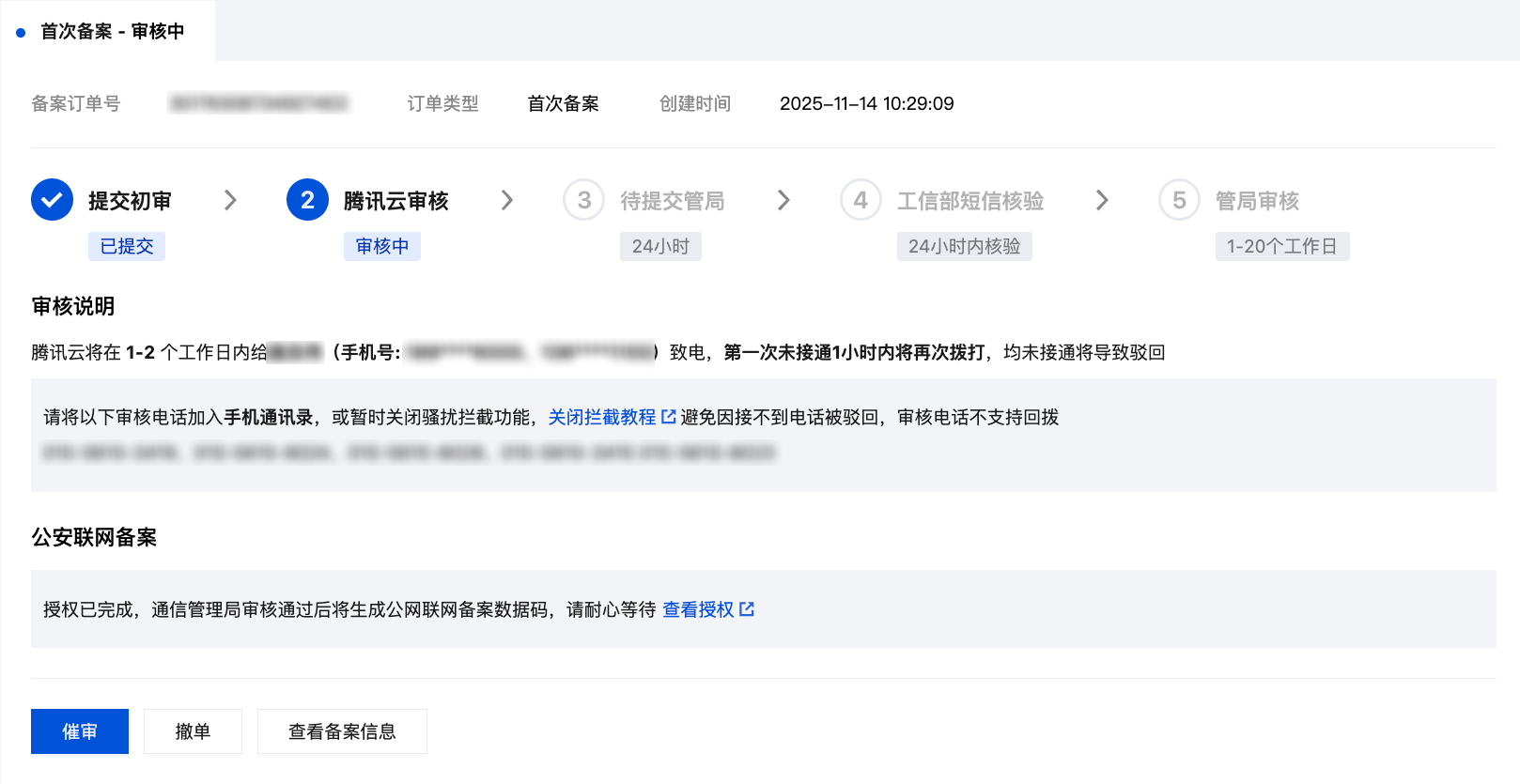Click chevron arrow after 工信部短信核验 step
The height and width of the screenshot is (784, 1520).
1102,200
